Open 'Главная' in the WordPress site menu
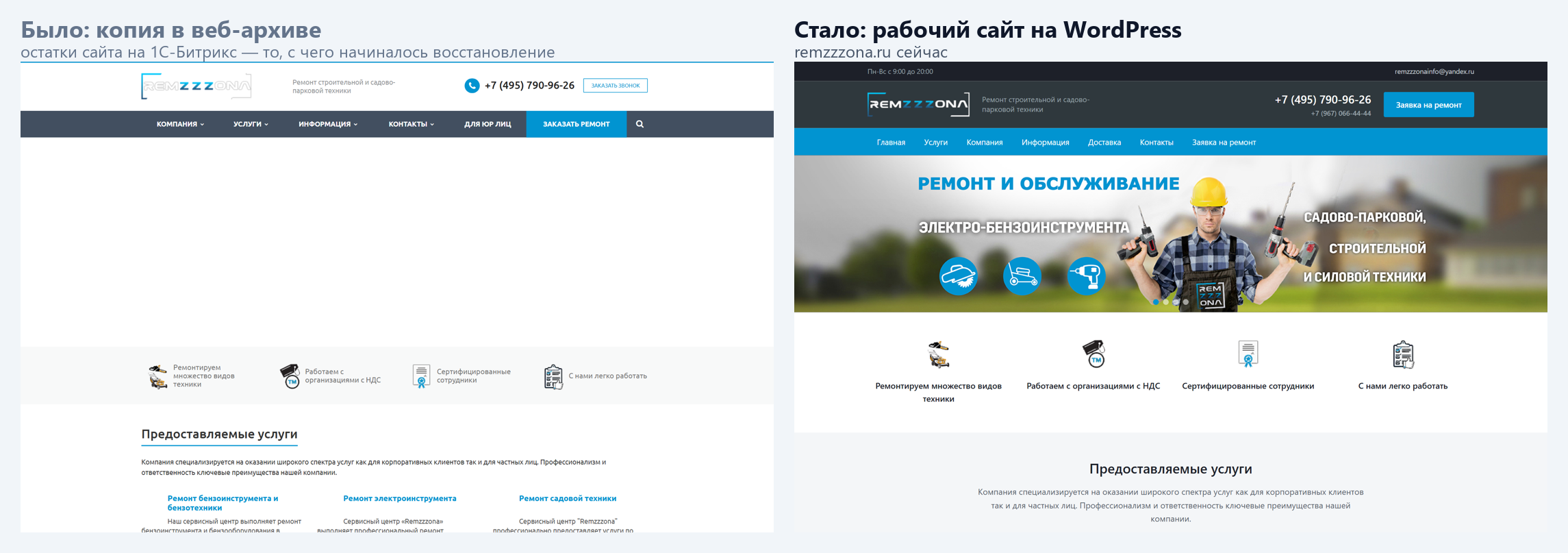 (x=891, y=143)
